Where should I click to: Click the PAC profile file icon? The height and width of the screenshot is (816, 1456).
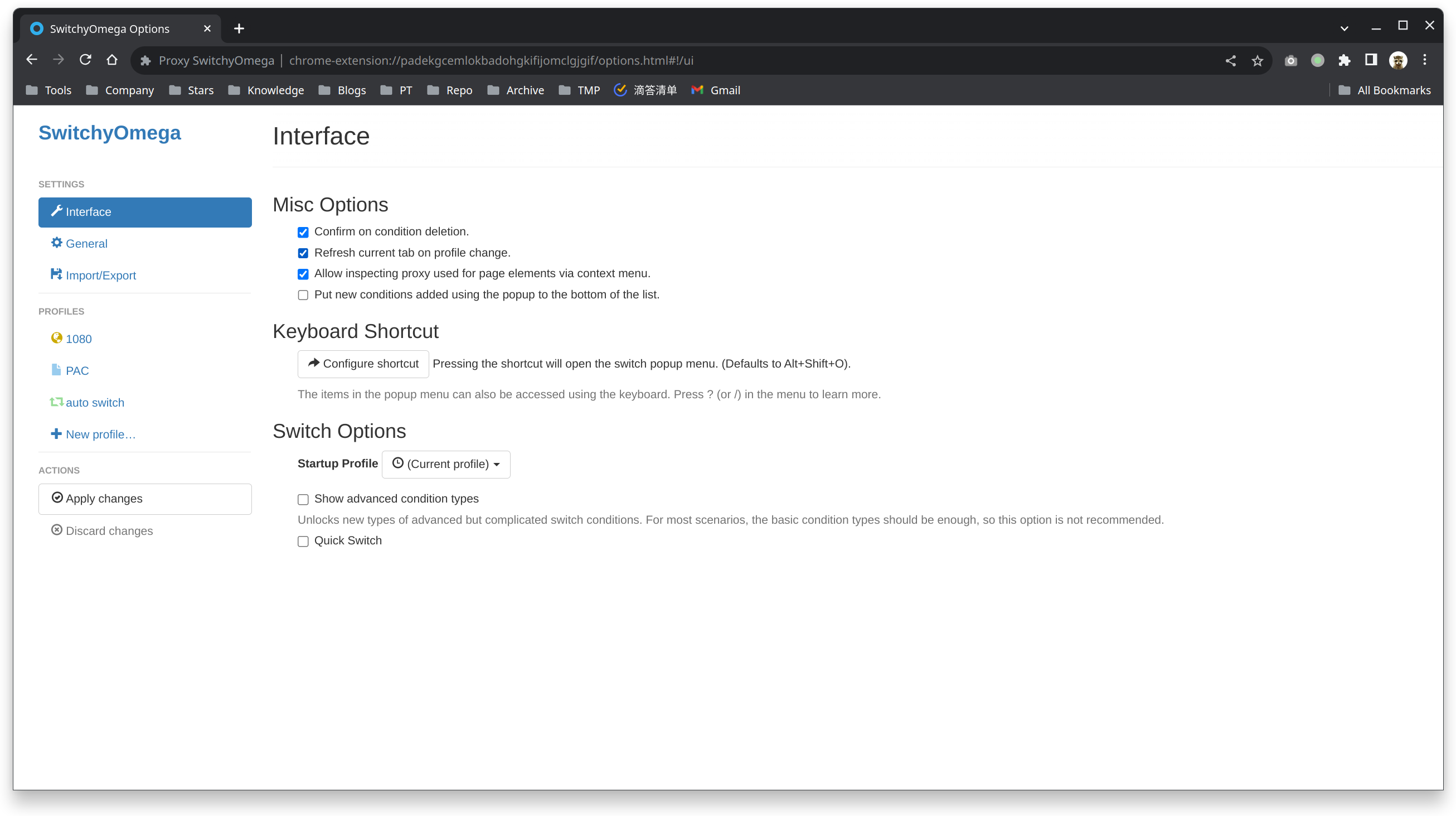click(x=56, y=370)
